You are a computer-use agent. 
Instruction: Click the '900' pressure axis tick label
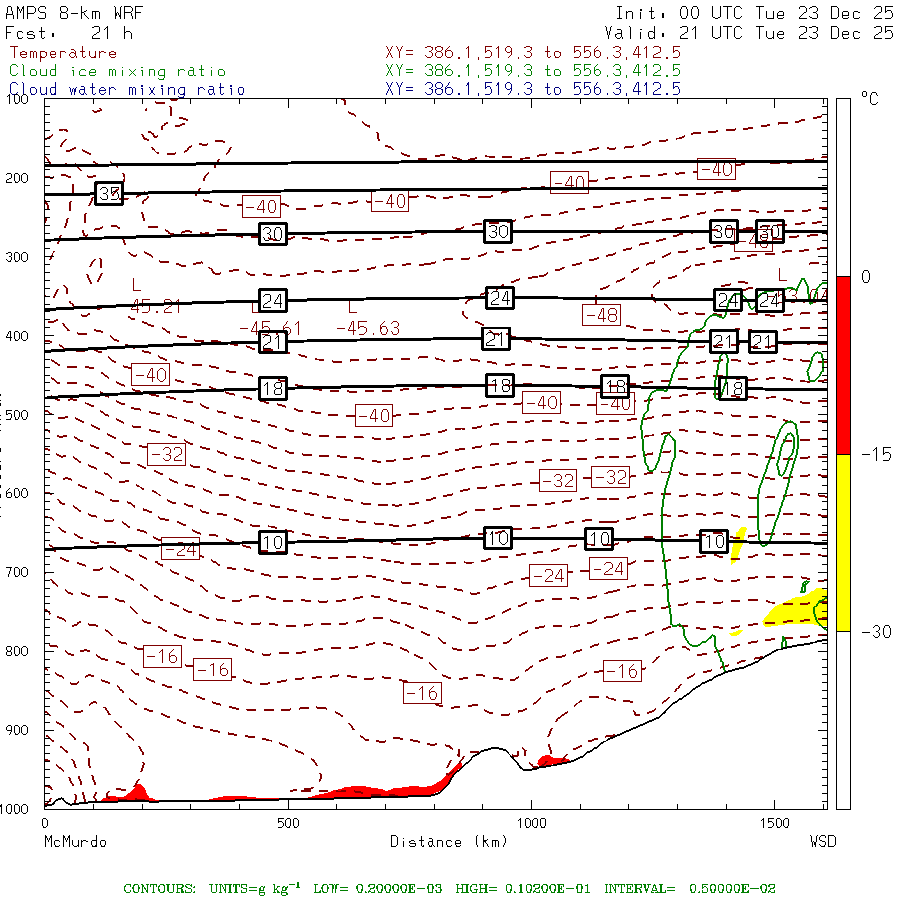(x=17, y=731)
